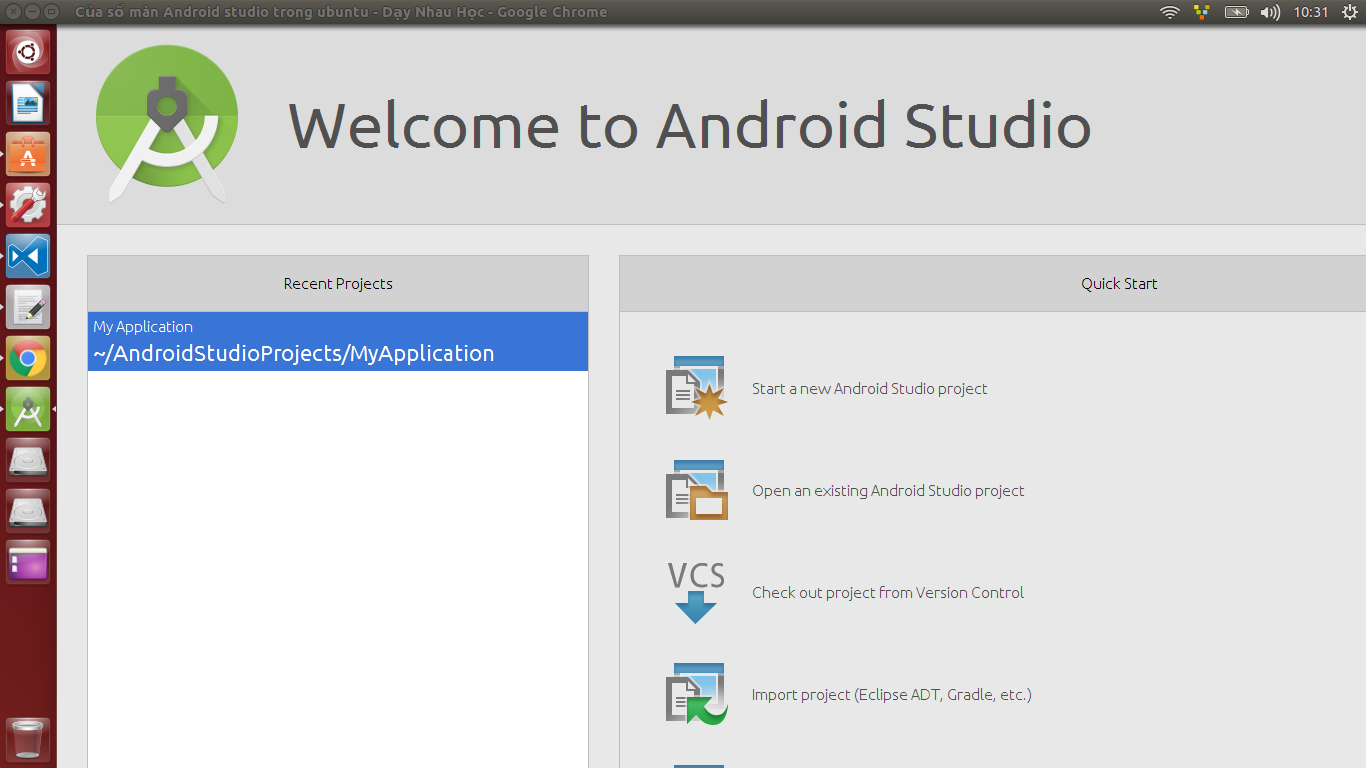
Task: Click the Quick Start panel header
Action: click(x=1119, y=283)
